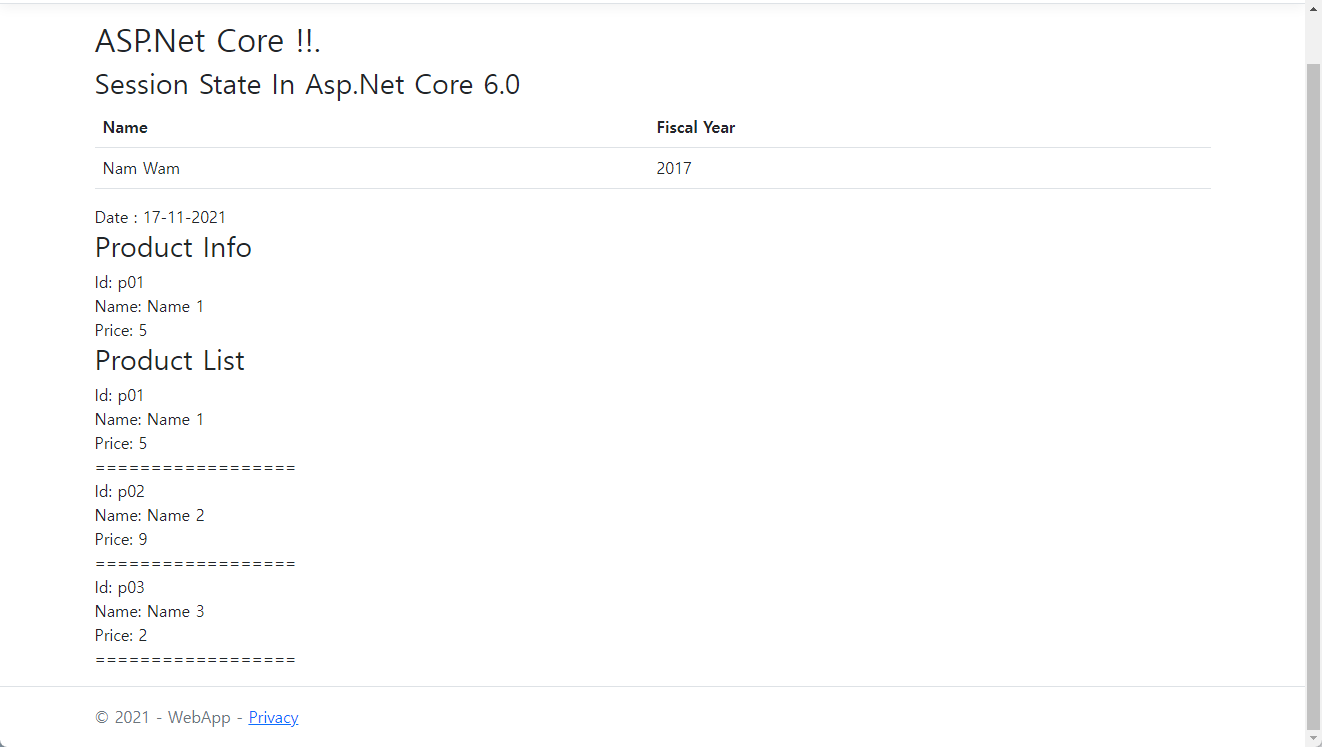Click 'Name: Name 3' line
This screenshot has height=747, width=1322.
click(149, 611)
